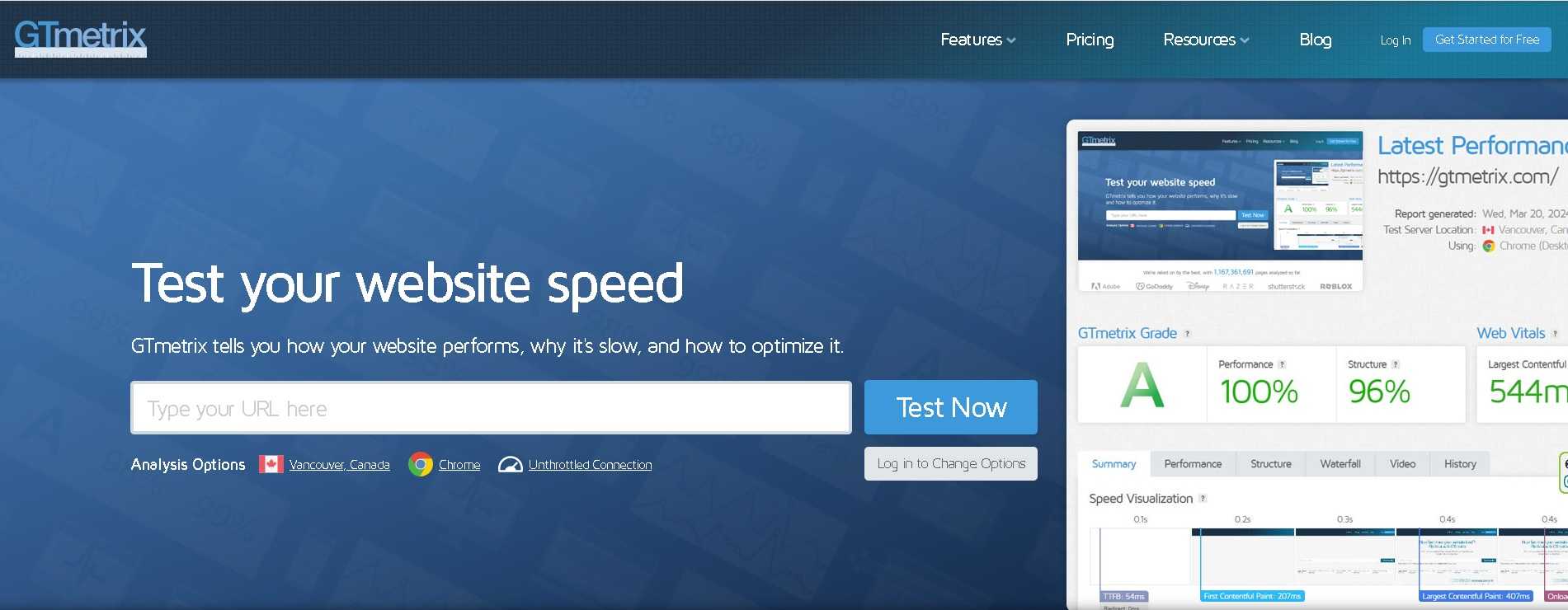
Task: Click Largest Contentful Paint: 407ms marker
Action: (x=1476, y=596)
